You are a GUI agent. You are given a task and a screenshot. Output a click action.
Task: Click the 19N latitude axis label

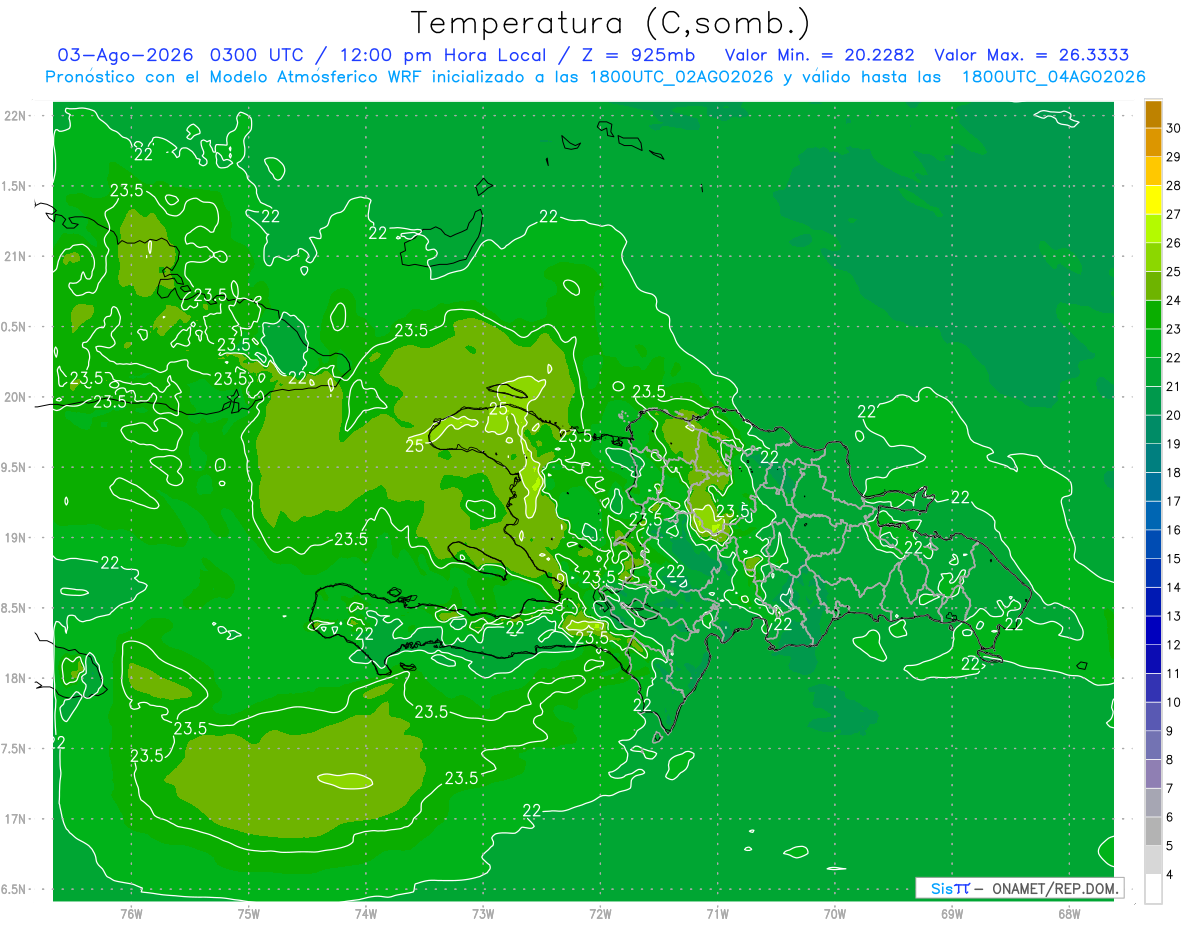coord(16,538)
